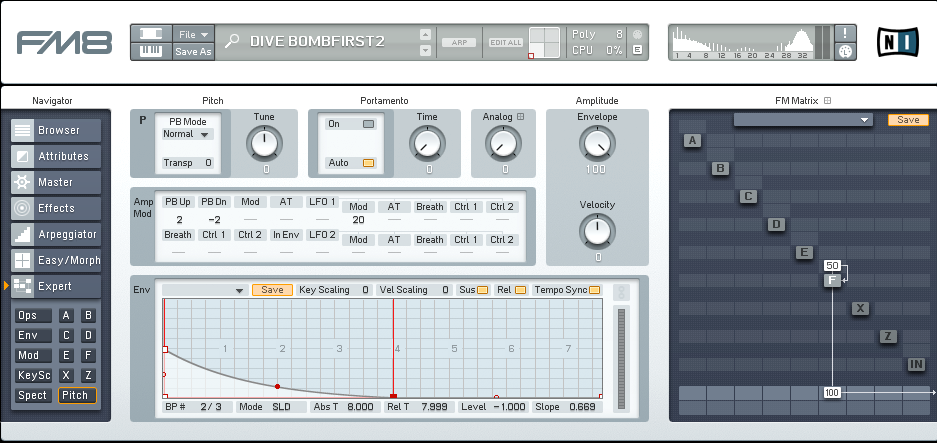Open operator B from navigator shortcuts
The width and height of the screenshot is (937, 443).
88,316
